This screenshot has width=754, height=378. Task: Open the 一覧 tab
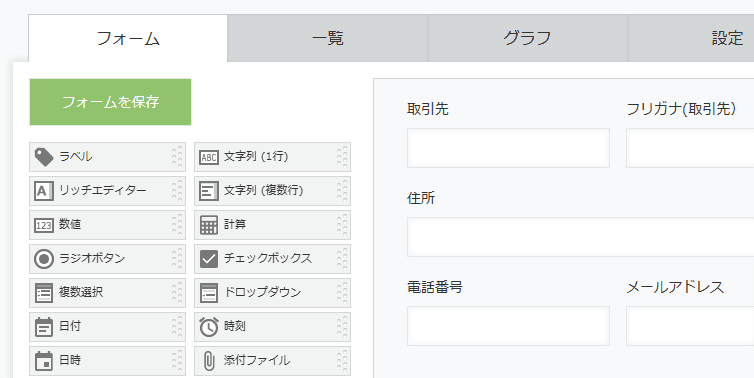point(327,38)
